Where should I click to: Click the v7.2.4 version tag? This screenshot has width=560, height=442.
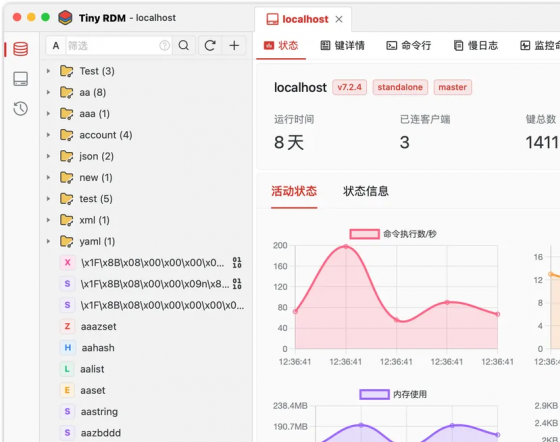pyautogui.click(x=349, y=87)
